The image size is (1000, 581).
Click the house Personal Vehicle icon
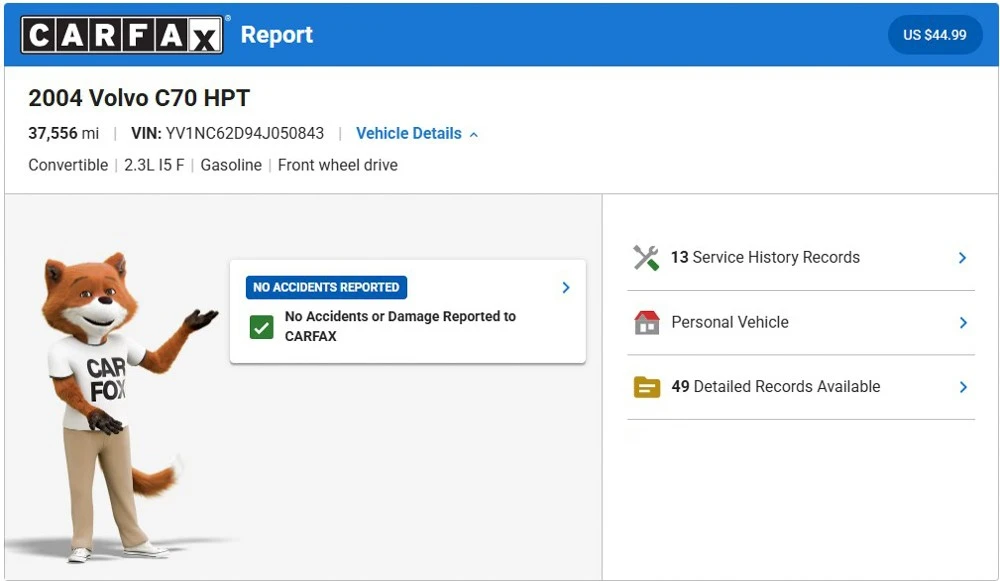coord(647,322)
